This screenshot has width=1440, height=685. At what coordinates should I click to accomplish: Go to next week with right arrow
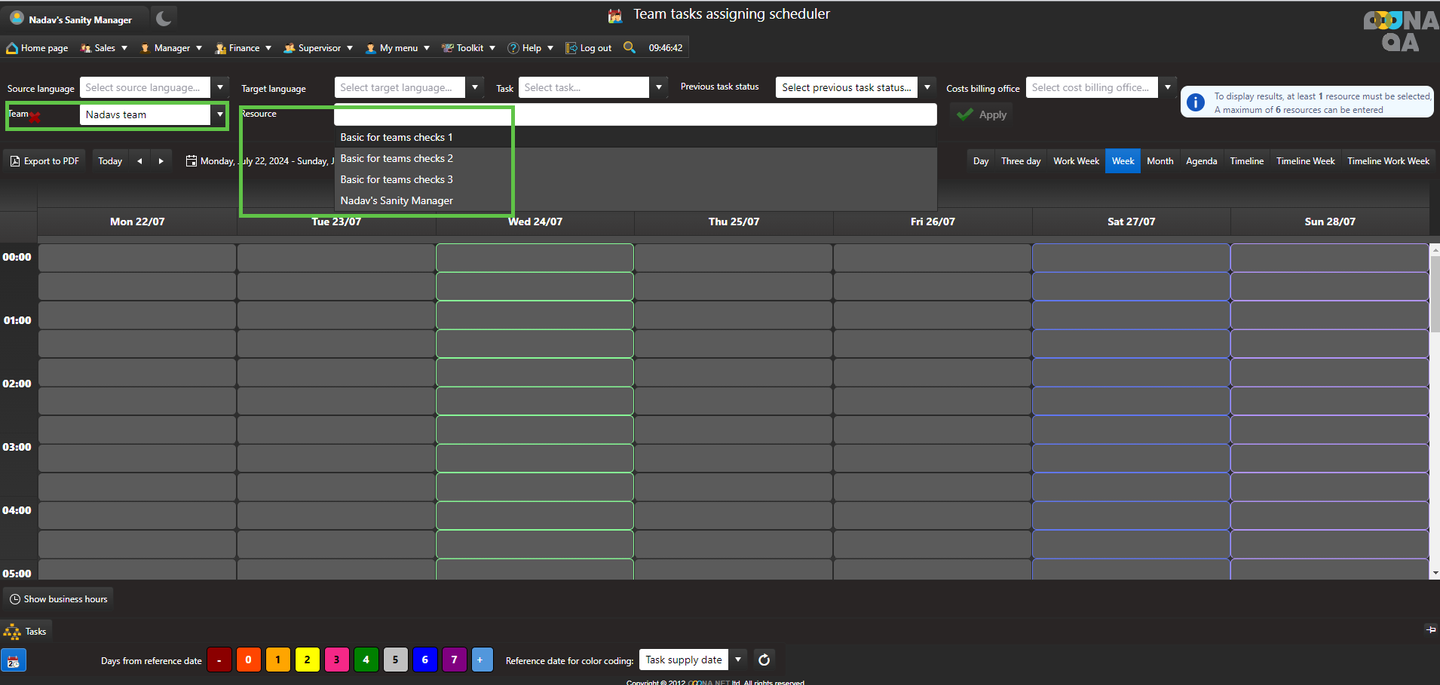click(161, 161)
